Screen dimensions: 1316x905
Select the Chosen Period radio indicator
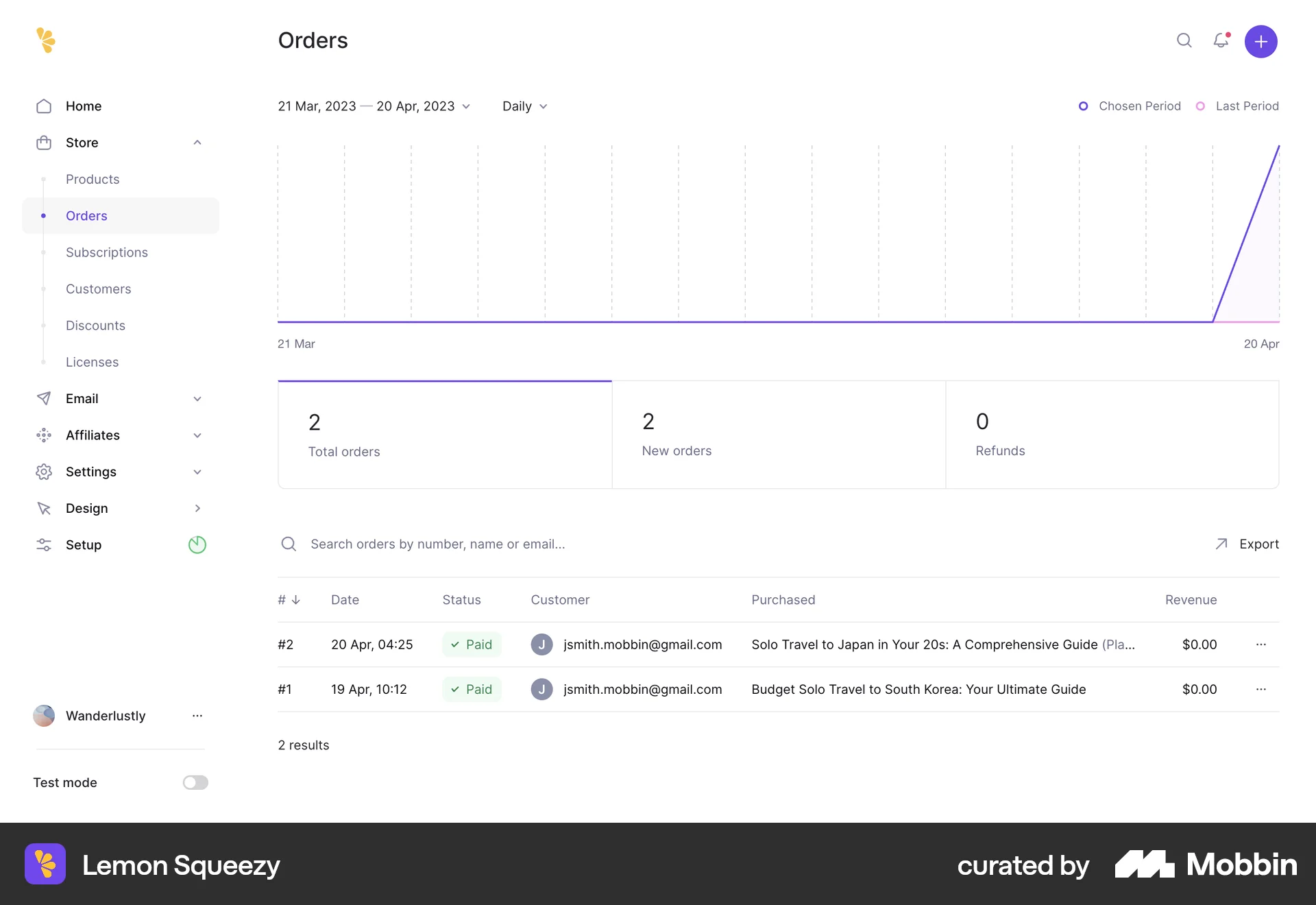pos(1083,106)
